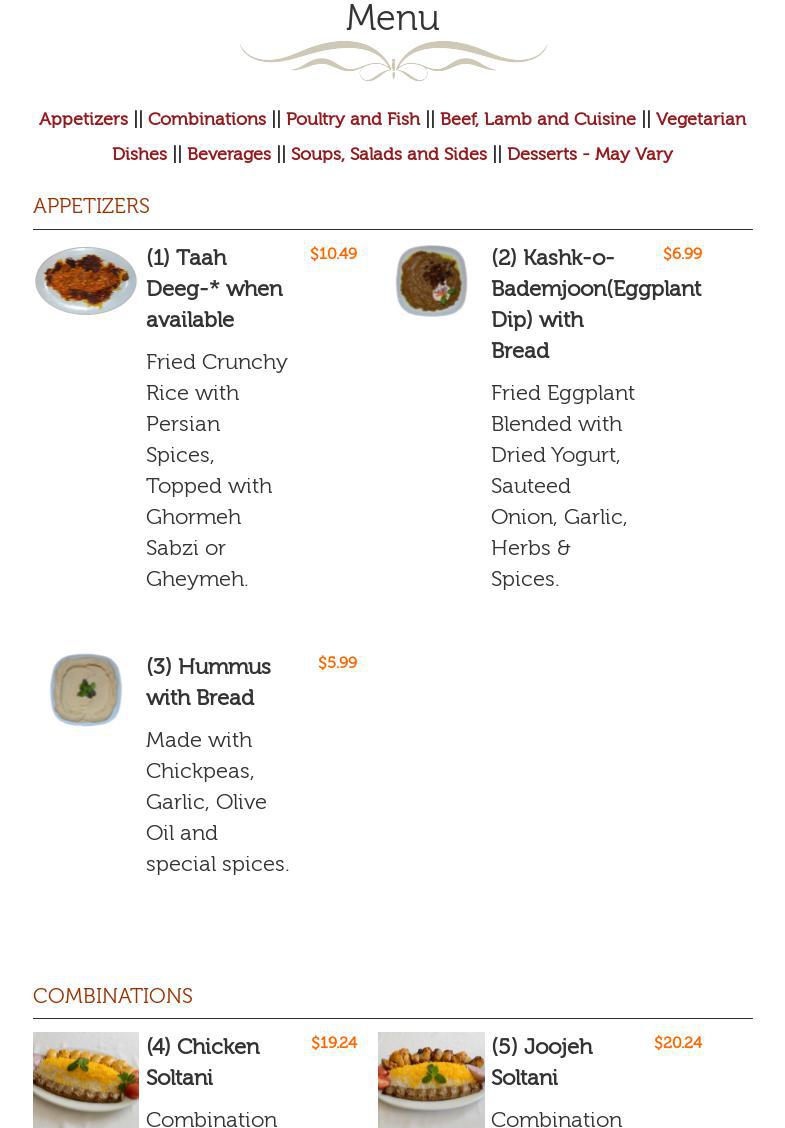The width and height of the screenshot is (785, 1128).
Task: Click the Chicken Soltani item name
Action: [203, 1061]
